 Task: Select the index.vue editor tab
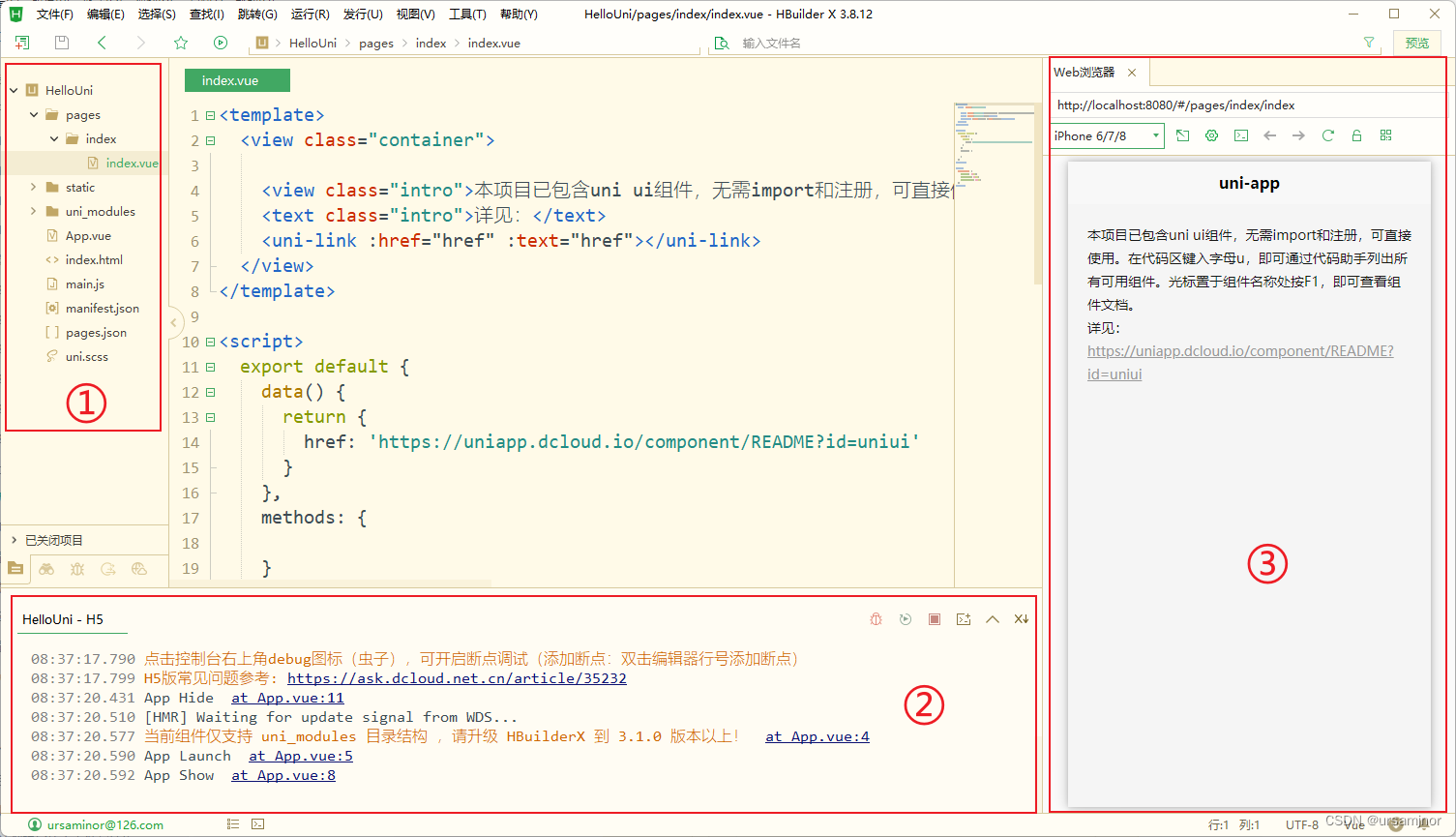(237, 80)
